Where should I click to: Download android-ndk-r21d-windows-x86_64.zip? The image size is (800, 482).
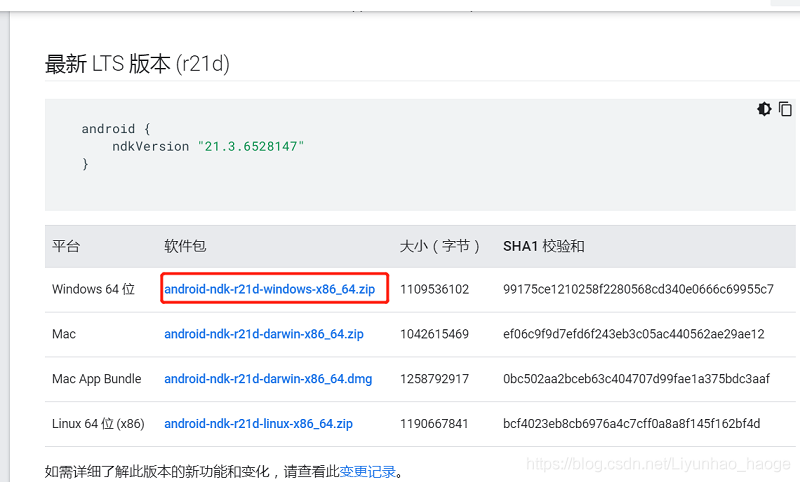[x=269, y=289]
